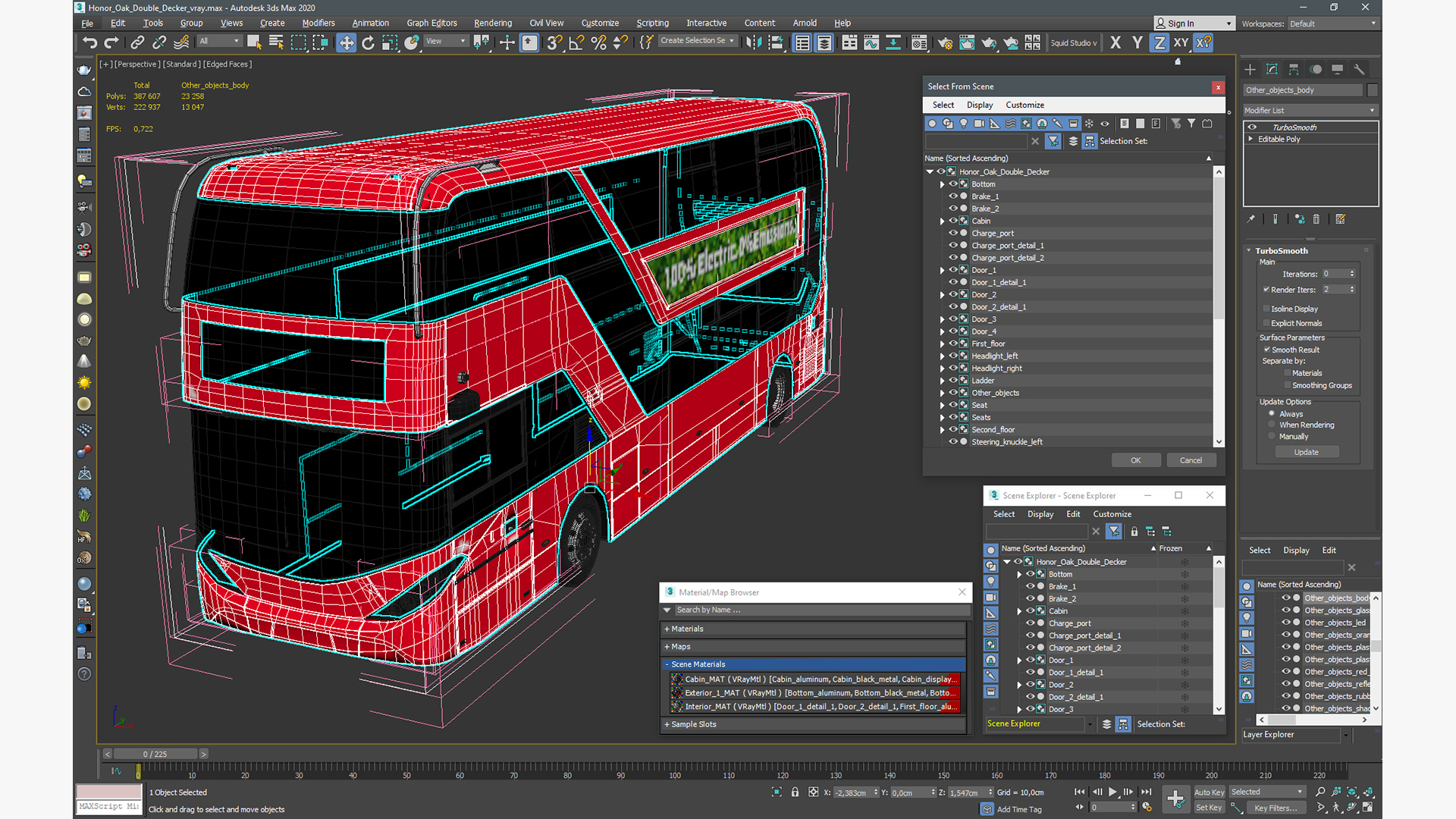Click the TurboSmooth modifier icon
The height and width of the screenshot is (819, 1456).
(1253, 127)
